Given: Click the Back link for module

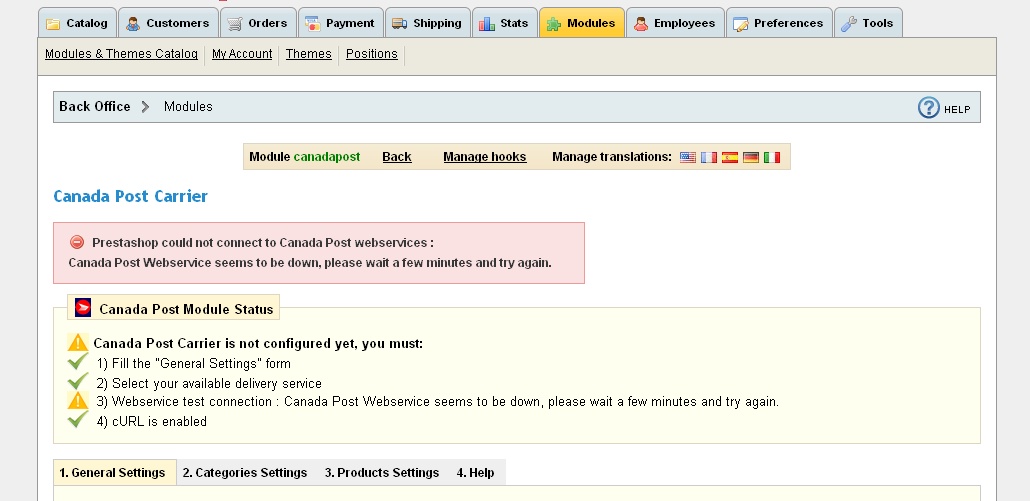Looking at the screenshot, I should pyautogui.click(x=397, y=157).
